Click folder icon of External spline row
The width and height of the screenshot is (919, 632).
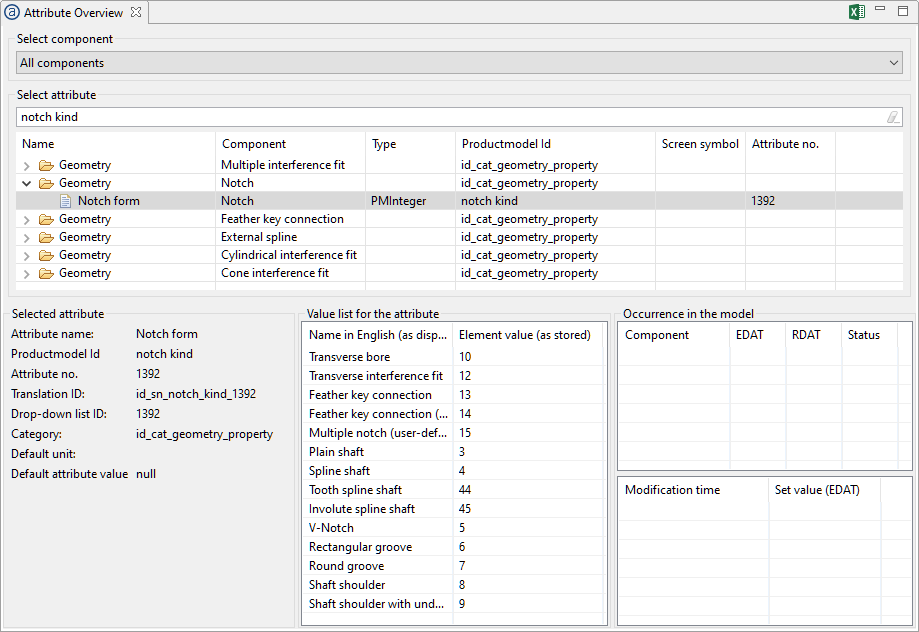pyautogui.click(x=45, y=237)
